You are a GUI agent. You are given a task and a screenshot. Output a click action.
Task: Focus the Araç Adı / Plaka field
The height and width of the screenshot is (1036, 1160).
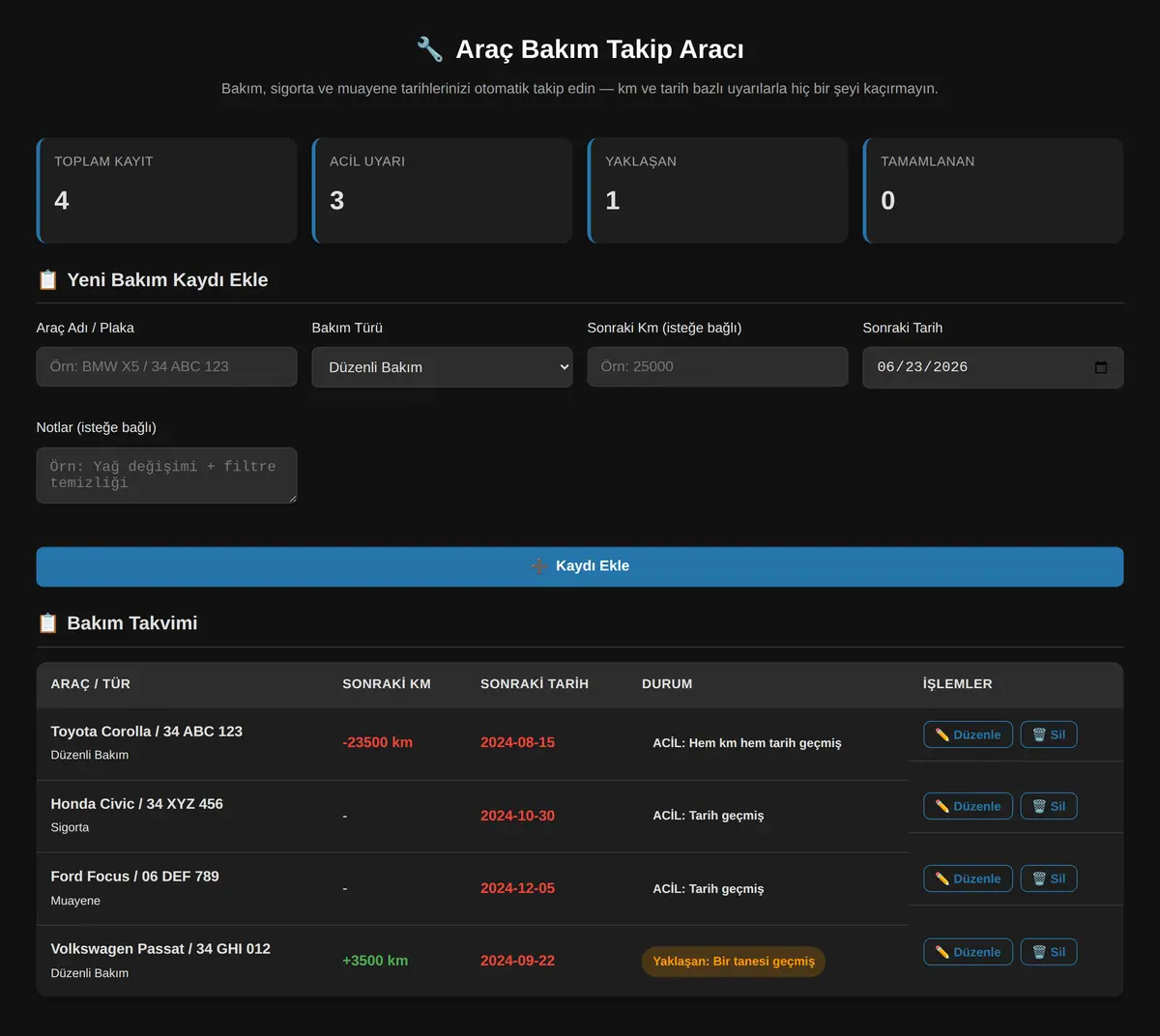[166, 366]
